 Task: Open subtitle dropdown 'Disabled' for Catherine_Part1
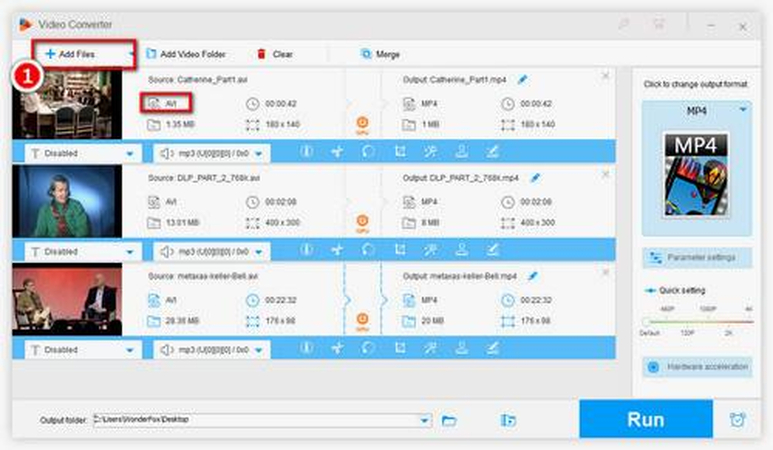[x=83, y=153]
